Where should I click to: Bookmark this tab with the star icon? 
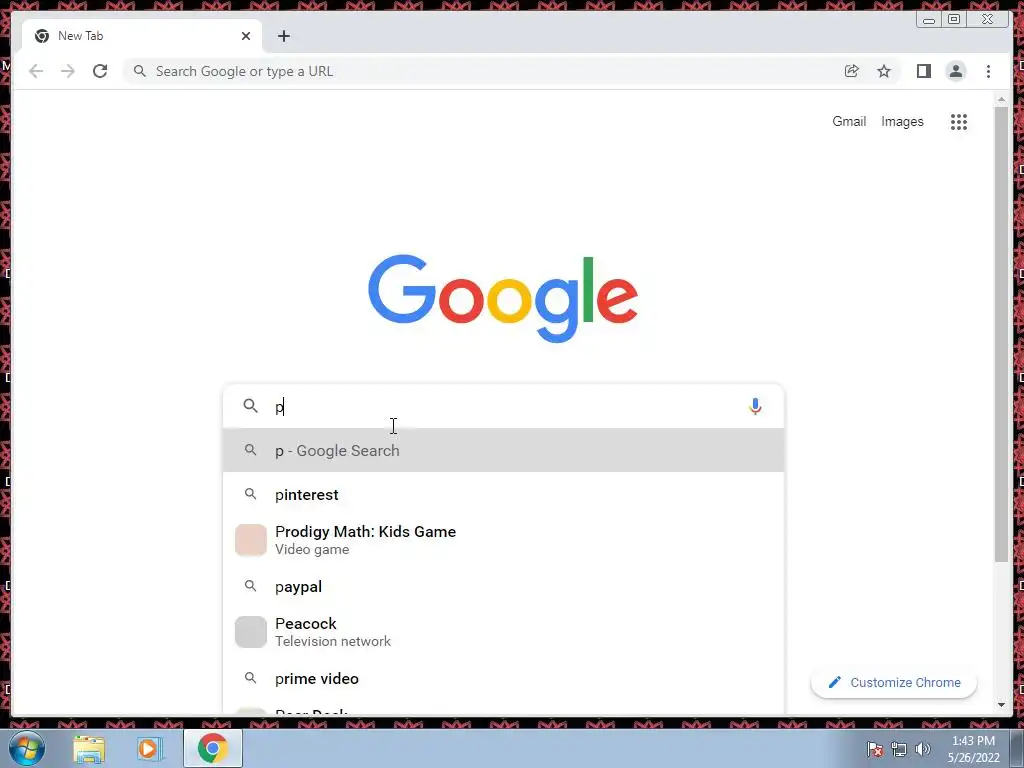click(884, 71)
